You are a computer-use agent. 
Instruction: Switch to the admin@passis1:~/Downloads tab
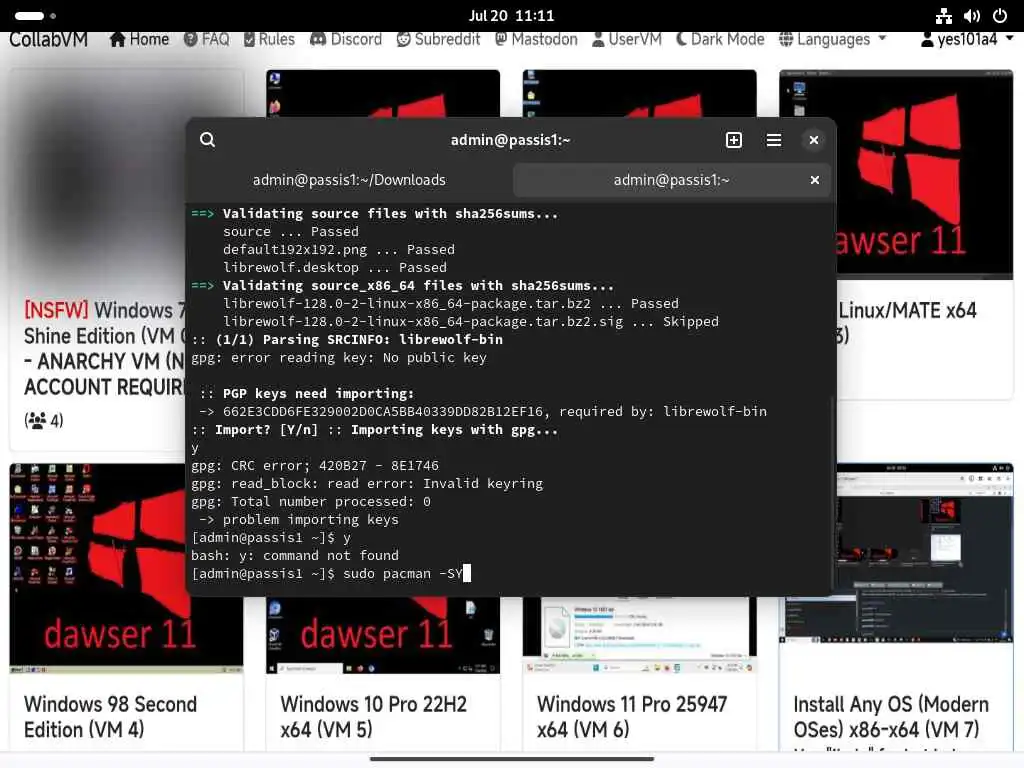[x=349, y=180]
